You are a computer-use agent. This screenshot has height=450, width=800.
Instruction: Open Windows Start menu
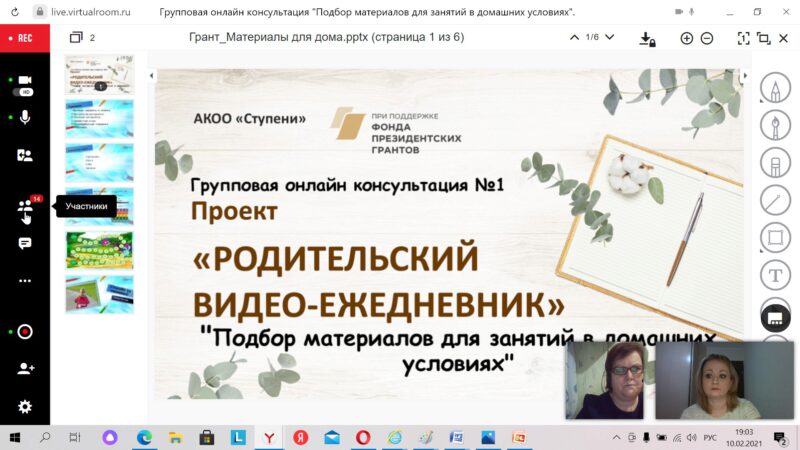tap(15, 437)
